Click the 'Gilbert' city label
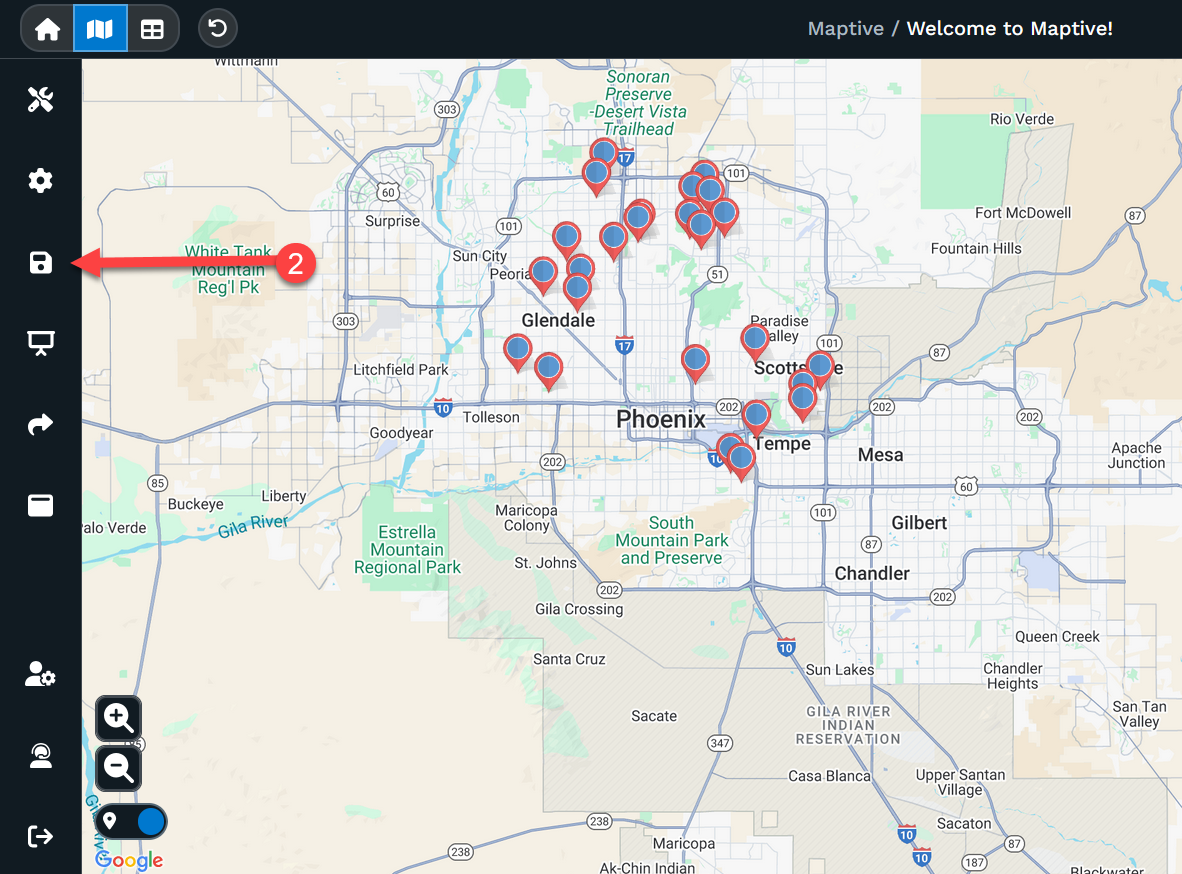This screenshot has height=874, width=1182. tap(919, 523)
